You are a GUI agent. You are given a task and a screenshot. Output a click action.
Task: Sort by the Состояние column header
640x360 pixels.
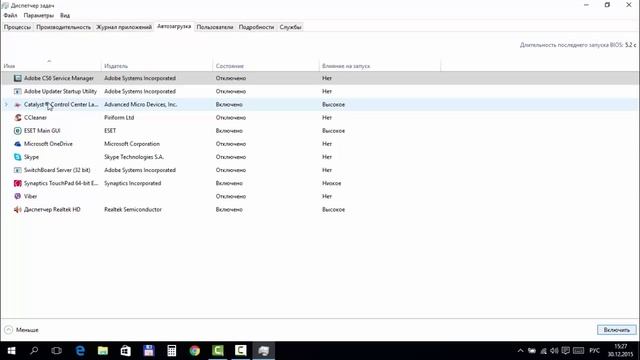266,65
